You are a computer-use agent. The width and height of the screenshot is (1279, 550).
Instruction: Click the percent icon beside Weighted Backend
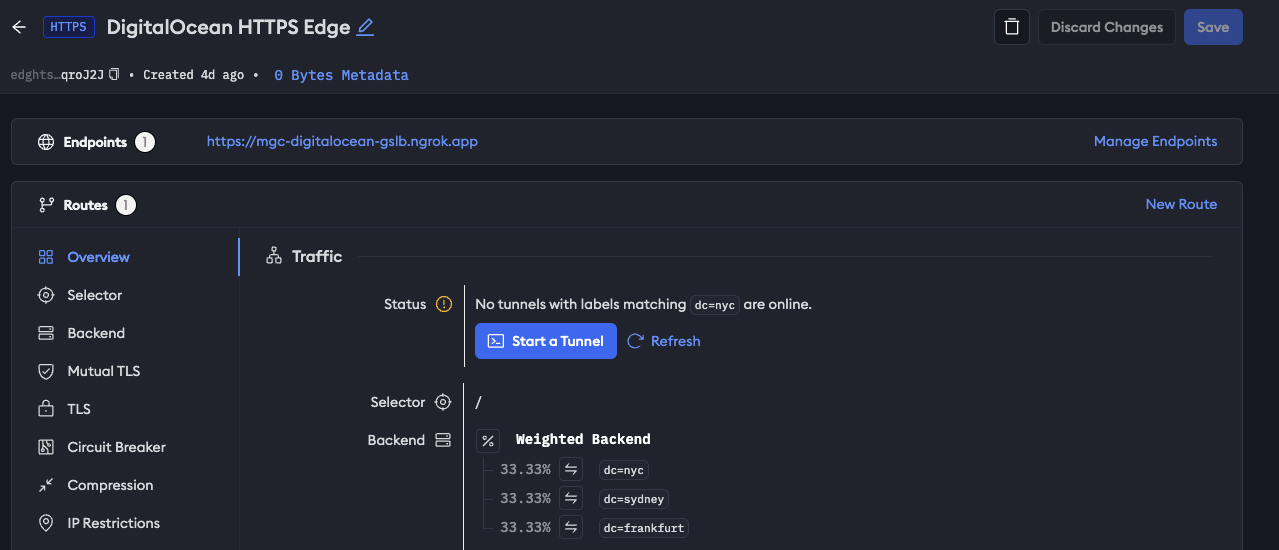[488, 441]
